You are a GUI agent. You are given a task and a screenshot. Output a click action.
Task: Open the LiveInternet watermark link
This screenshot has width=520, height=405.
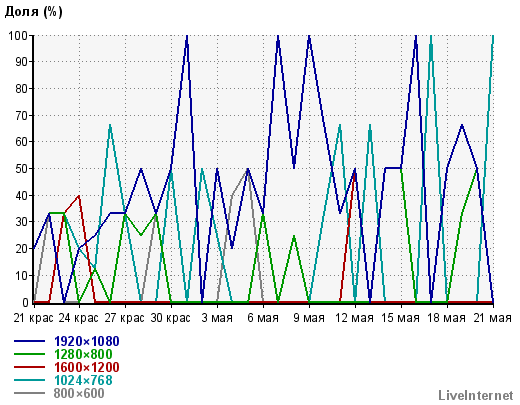tap(476, 395)
